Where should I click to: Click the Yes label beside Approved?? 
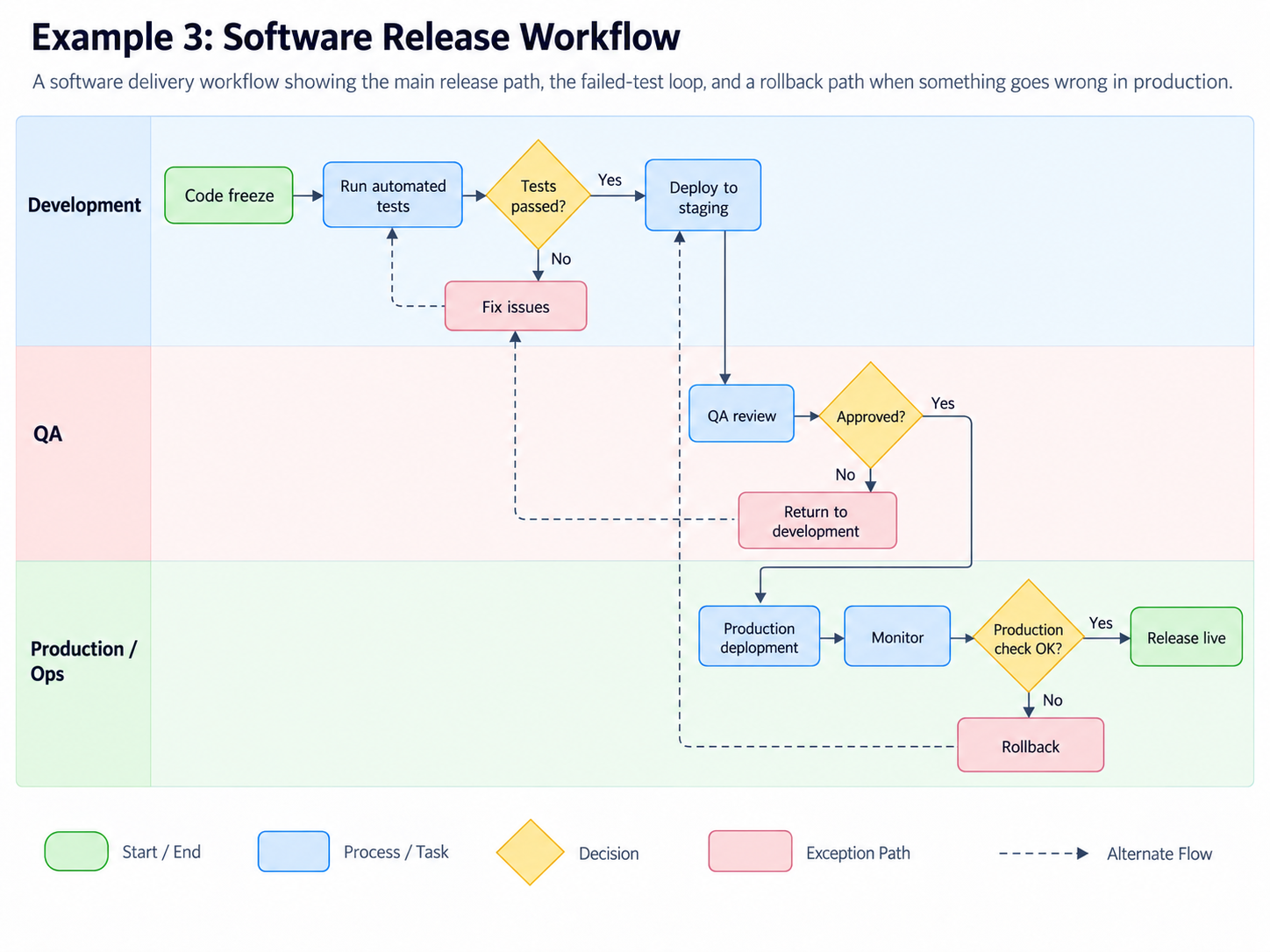[943, 403]
